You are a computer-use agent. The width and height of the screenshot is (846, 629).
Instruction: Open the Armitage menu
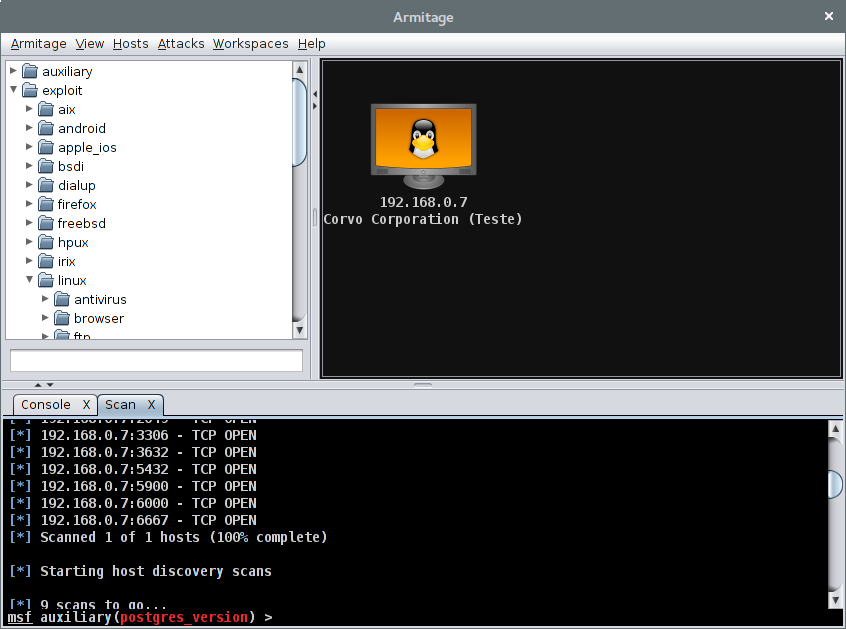(x=39, y=44)
